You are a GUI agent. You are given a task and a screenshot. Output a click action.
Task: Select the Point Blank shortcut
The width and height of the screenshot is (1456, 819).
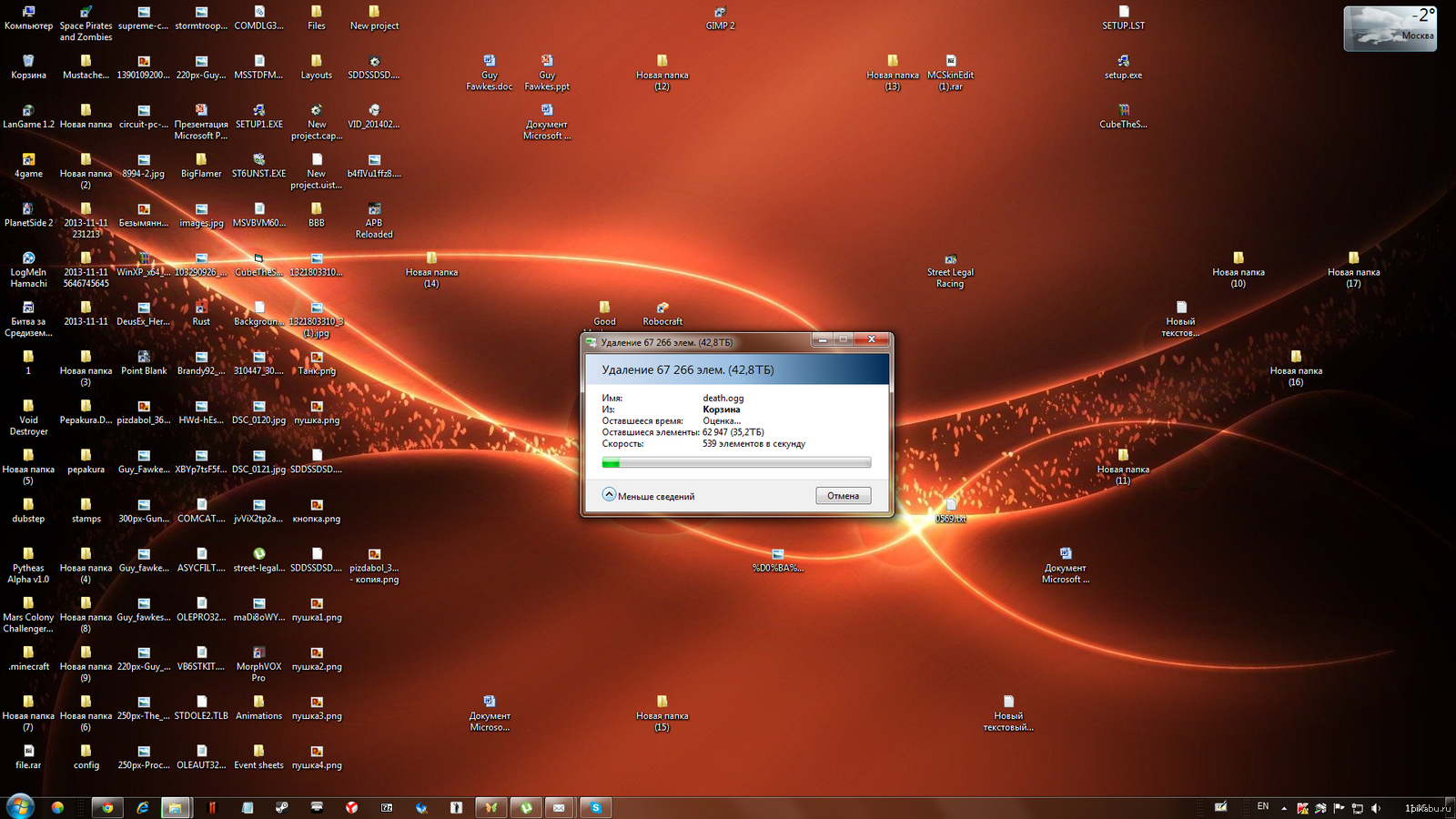(x=144, y=363)
